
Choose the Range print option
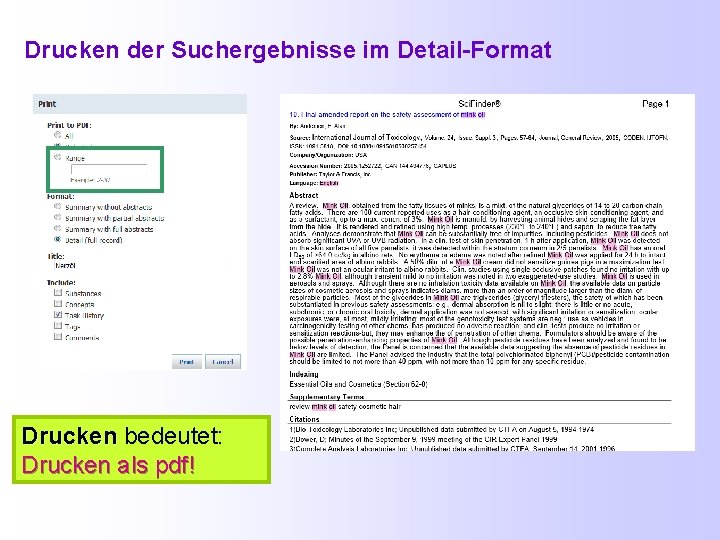point(57,158)
